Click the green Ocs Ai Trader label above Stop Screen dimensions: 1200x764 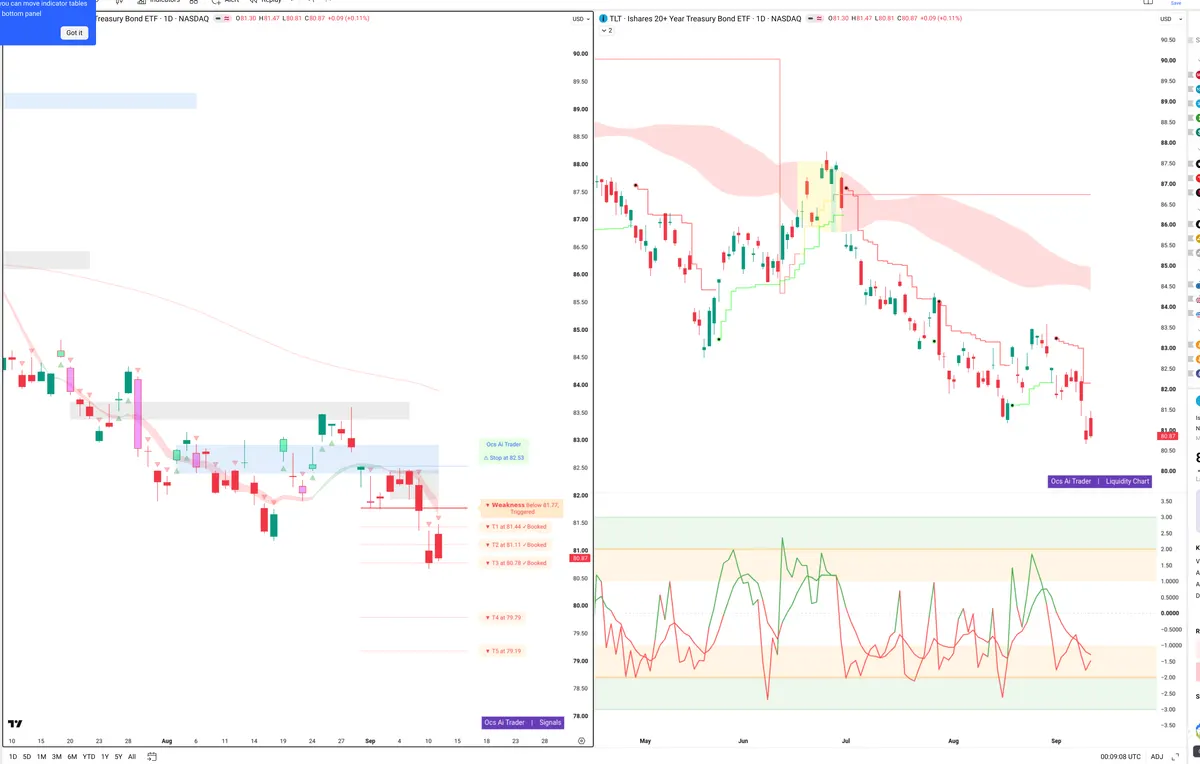pyautogui.click(x=504, y=444)
